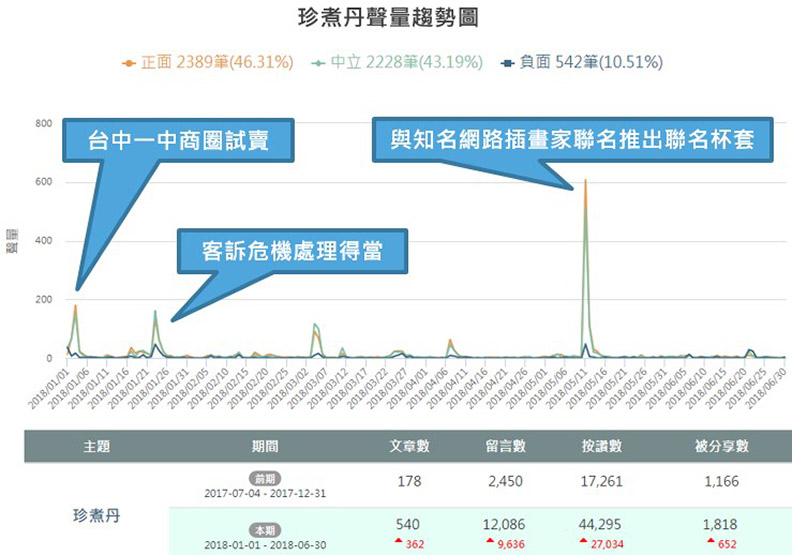Viewport: 792px width, 555px height.
Task: Click the 按讚數 column header
Action: 600,446
